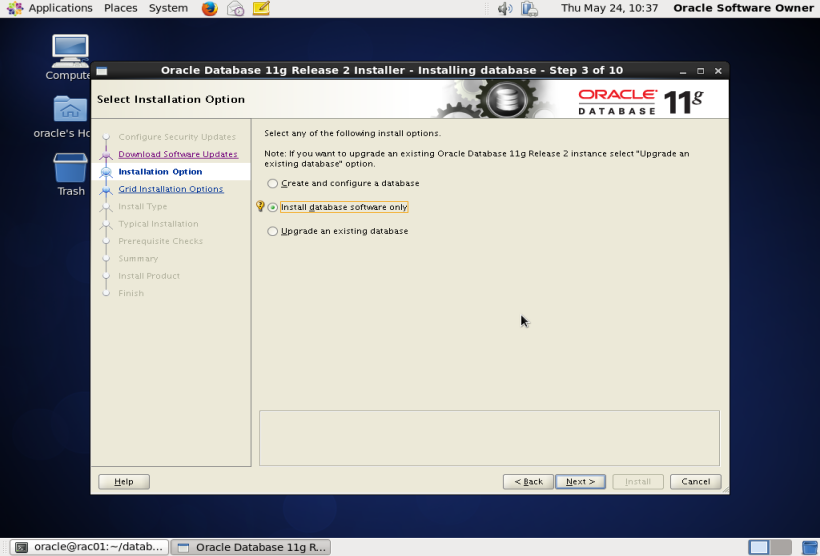
Task: Click the Download Software Updates step link
Action: (x=178, y=154)
